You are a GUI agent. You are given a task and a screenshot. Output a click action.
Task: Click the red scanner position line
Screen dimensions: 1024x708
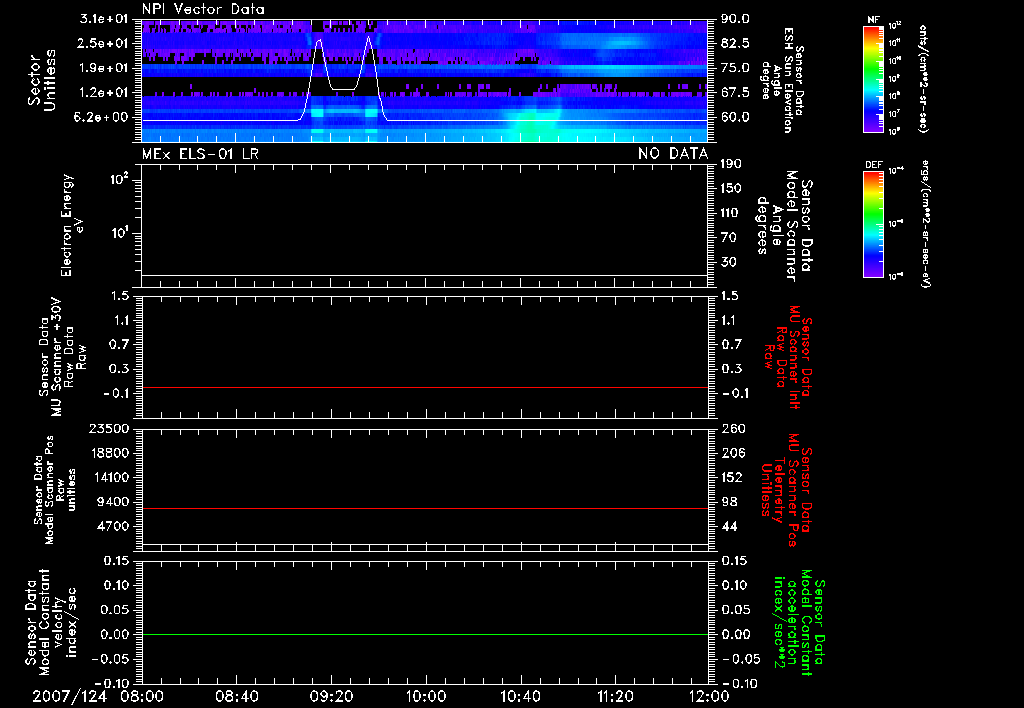pos(425,509)
